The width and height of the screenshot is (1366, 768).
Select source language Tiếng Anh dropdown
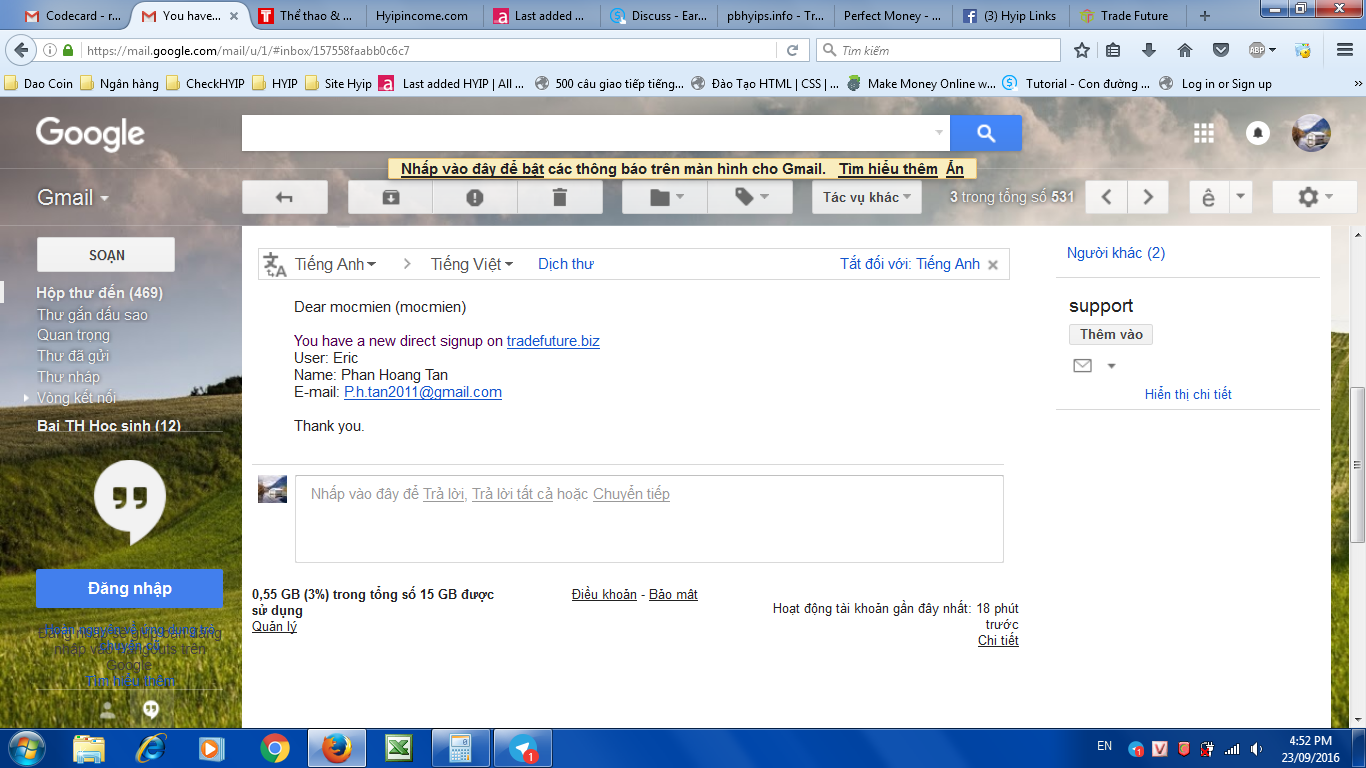coord(335,264)
